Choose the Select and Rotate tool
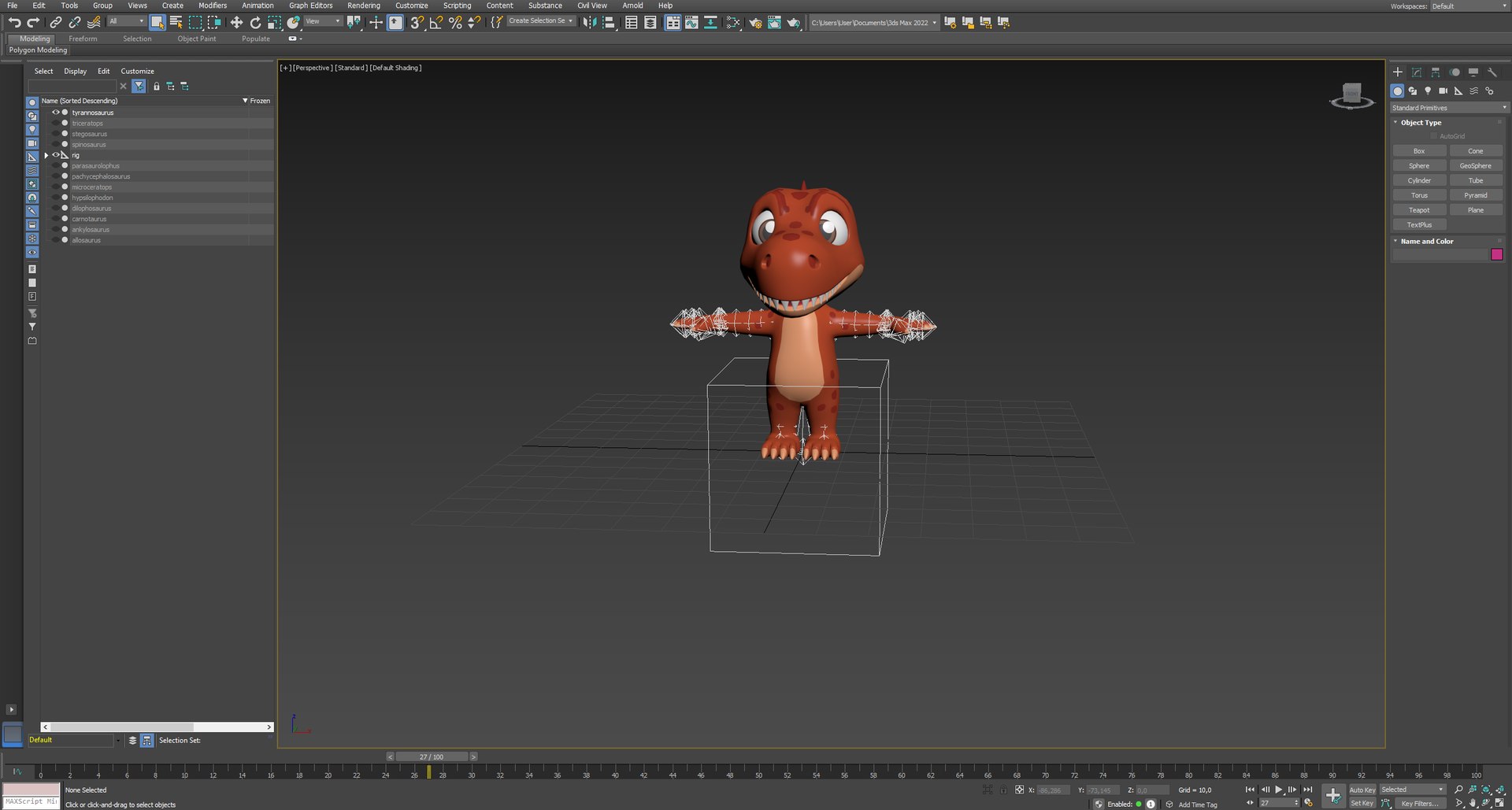The height and width of the screenshot is (810, 1512). (x=255, y=23)
